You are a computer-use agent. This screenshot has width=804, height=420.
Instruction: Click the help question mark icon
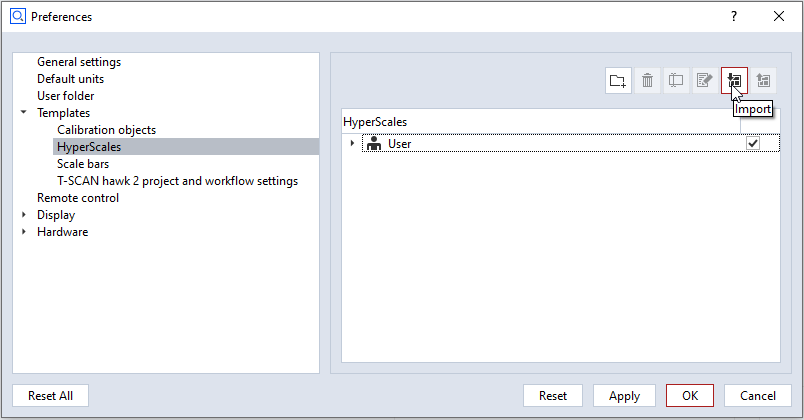733,16
